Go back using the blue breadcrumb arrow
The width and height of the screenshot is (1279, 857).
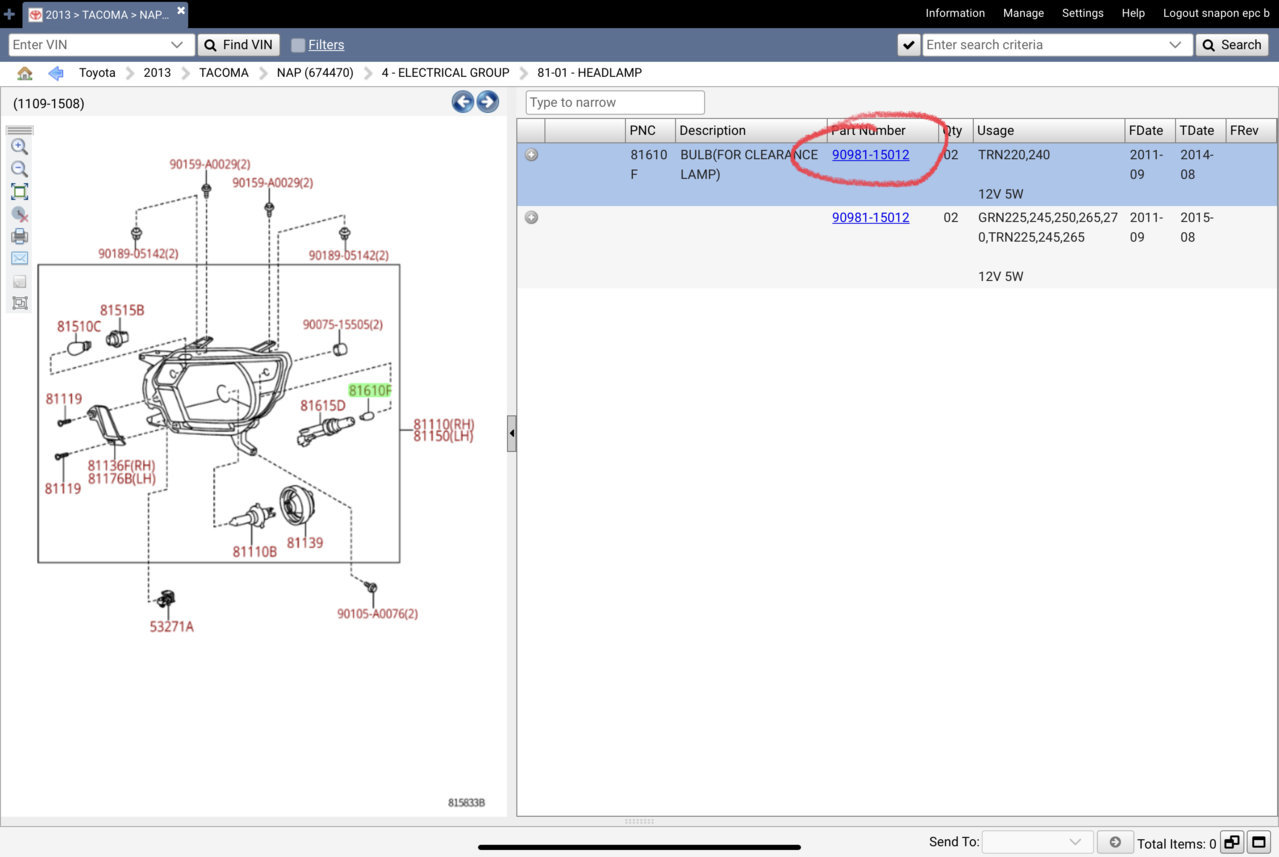click(56, 73)
